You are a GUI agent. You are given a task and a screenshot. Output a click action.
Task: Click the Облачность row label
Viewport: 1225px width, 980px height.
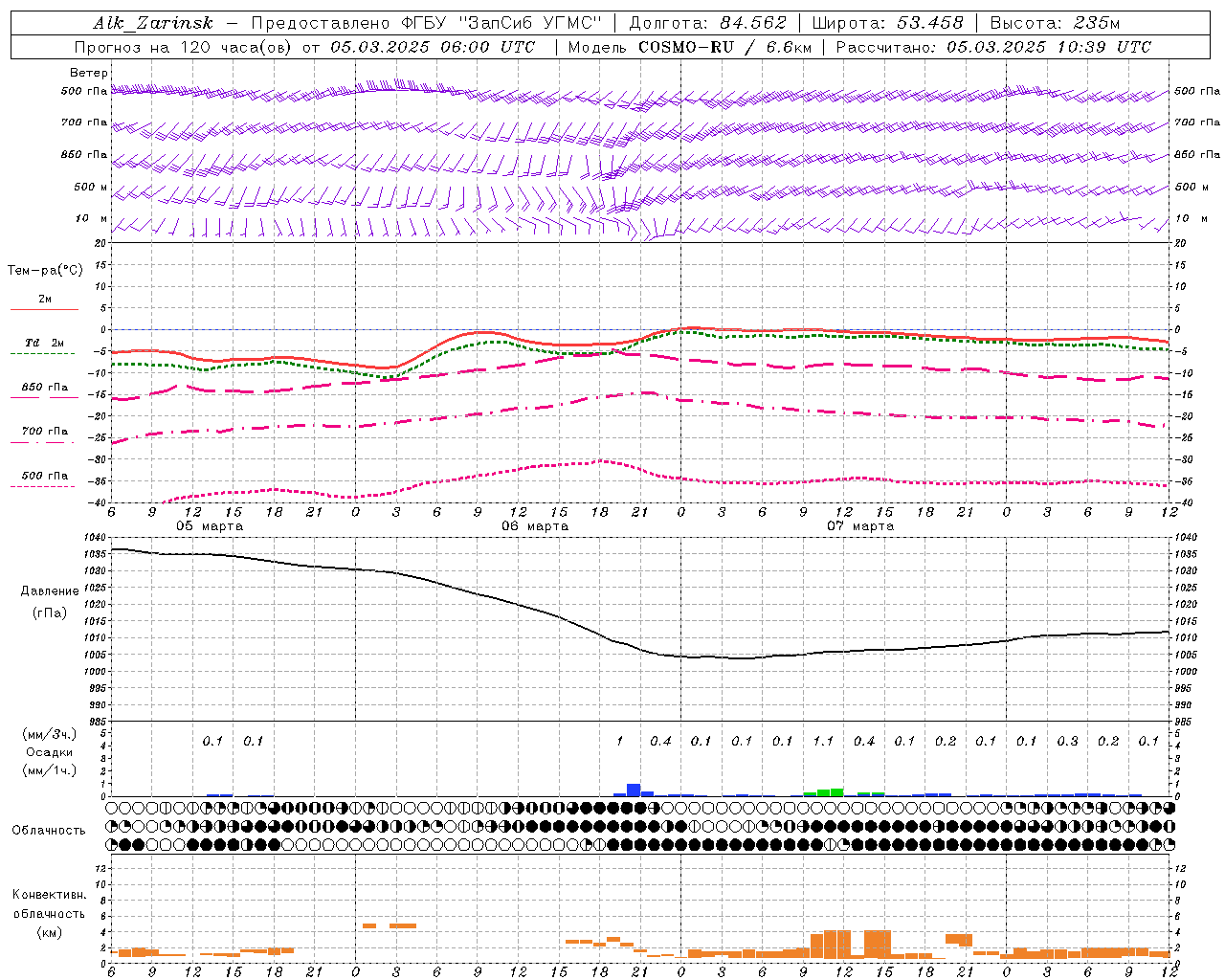(49, 831)
